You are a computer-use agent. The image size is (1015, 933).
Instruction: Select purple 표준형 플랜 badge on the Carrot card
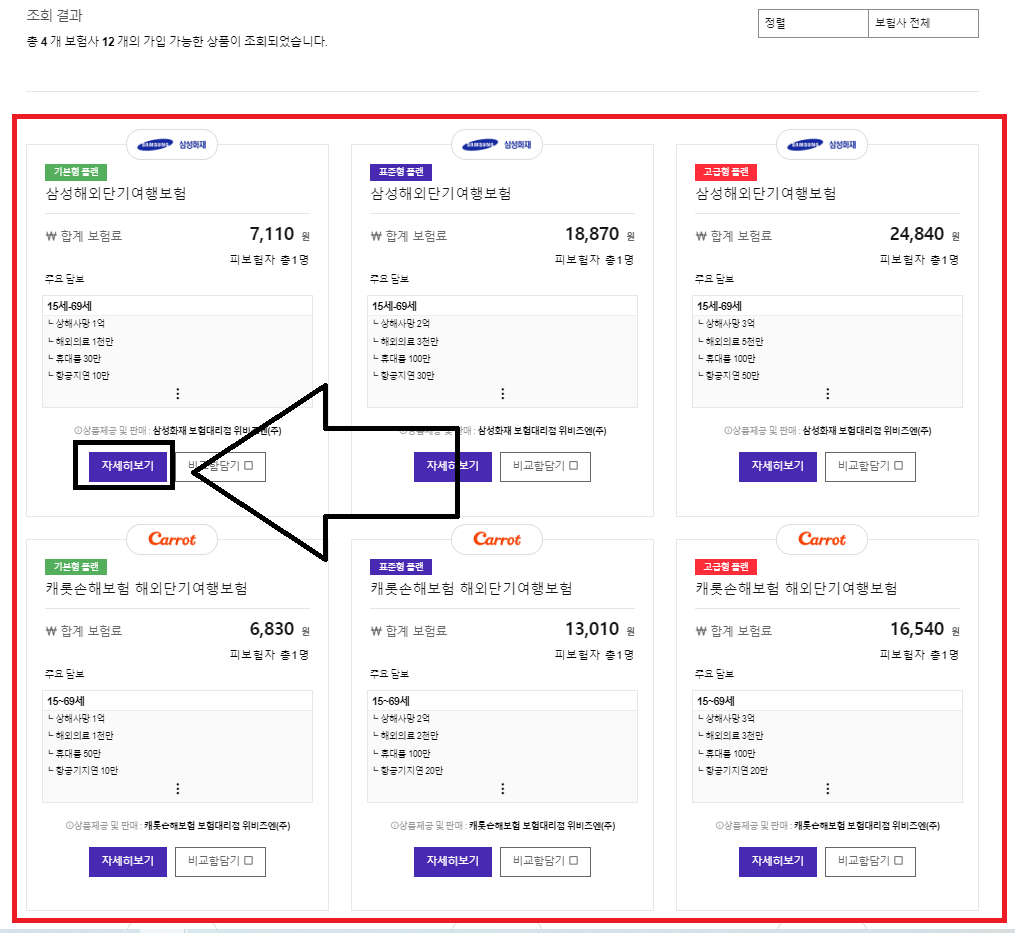pyautogui.click(x=401, y=567)
